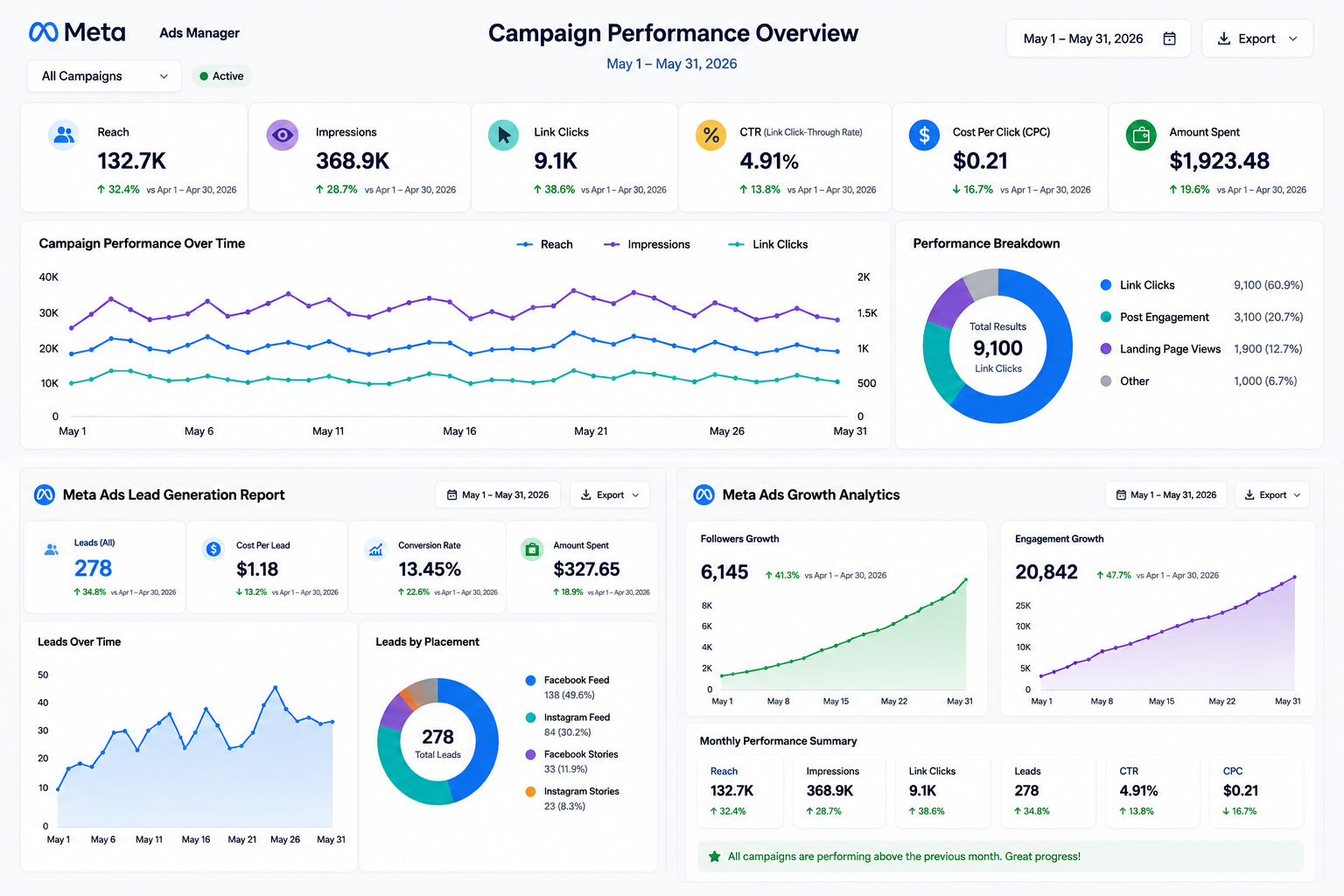This screenshot has width=1344, height=896.
Task: Click the Meta icon beside Growth Analytics
Action: 703,495
